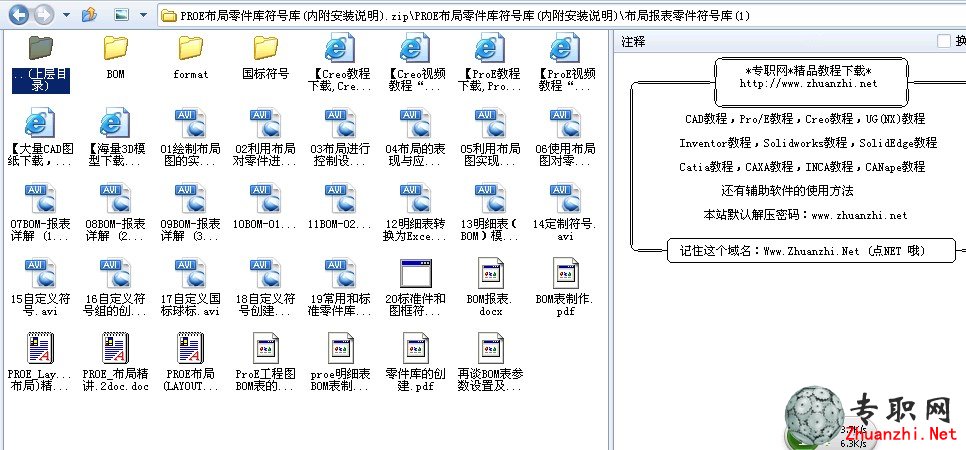Viewport: 966px width, 450px height.
Task: Select the 【Creo视频教程 web shortcut
Action: 416,63
